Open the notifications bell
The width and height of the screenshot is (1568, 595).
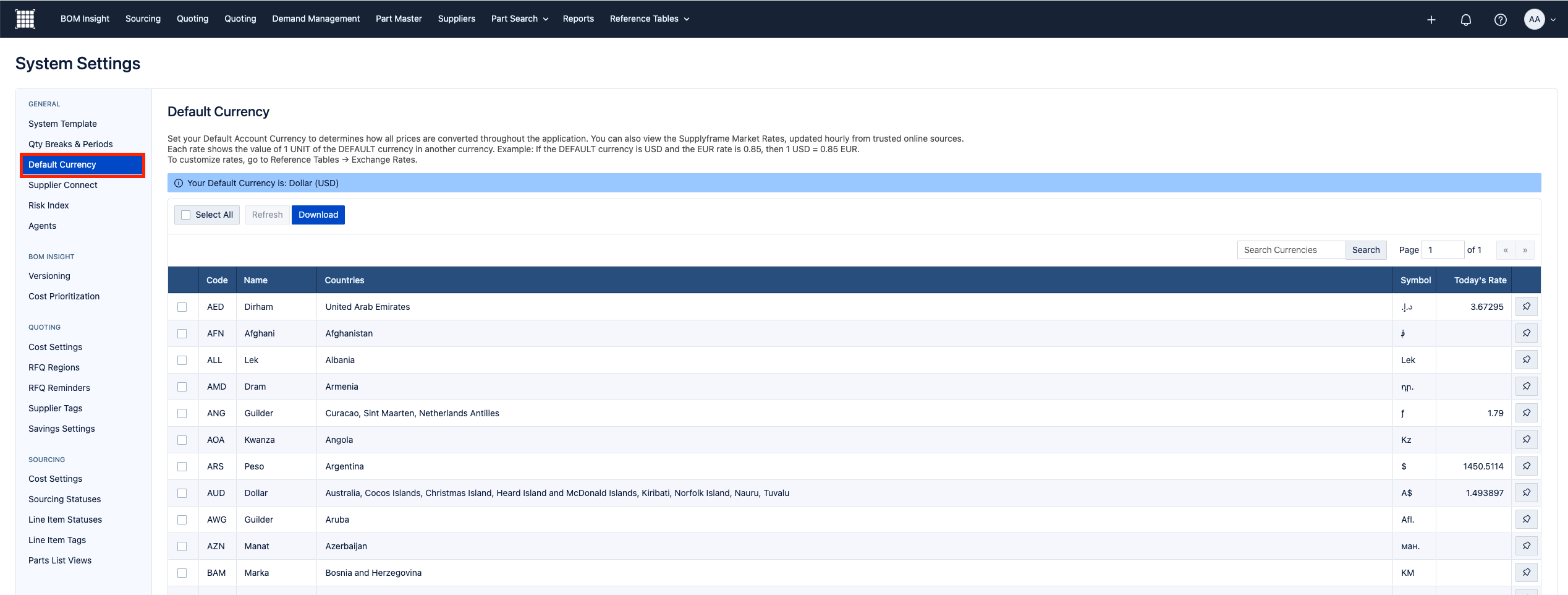tap(1465, 20)
